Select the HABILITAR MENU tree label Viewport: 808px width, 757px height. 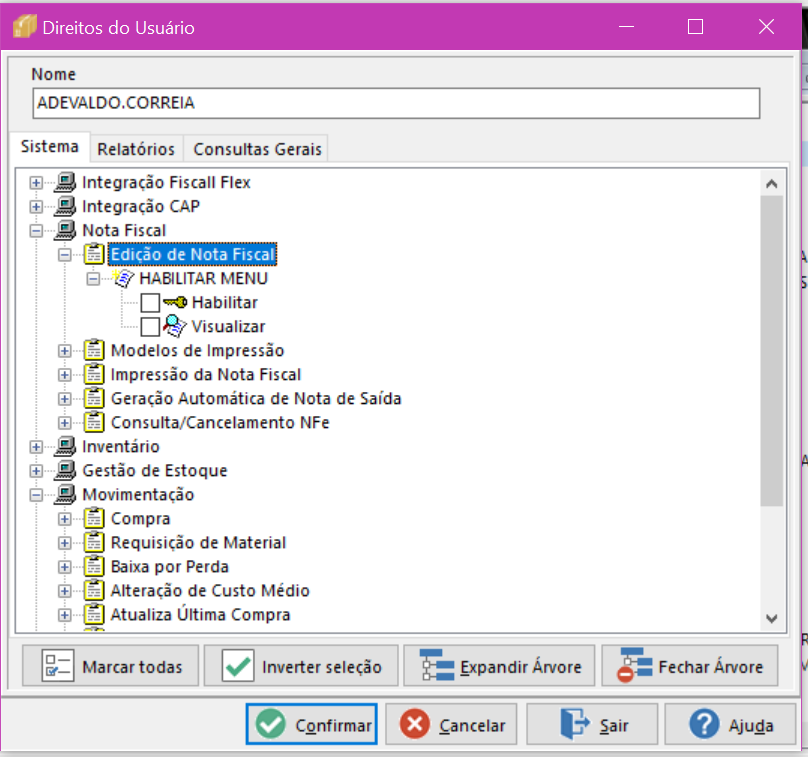[204, 278]
